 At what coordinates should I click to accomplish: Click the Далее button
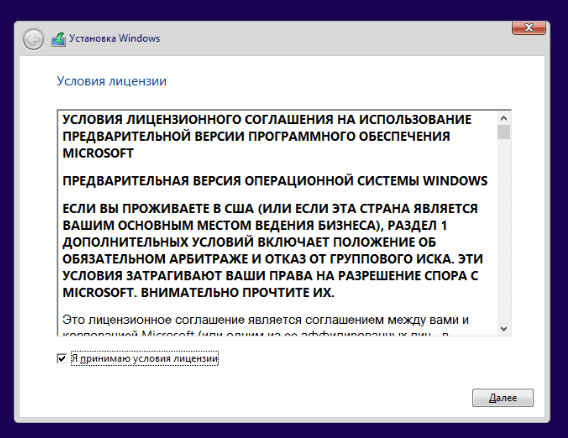tap(503, 398)
